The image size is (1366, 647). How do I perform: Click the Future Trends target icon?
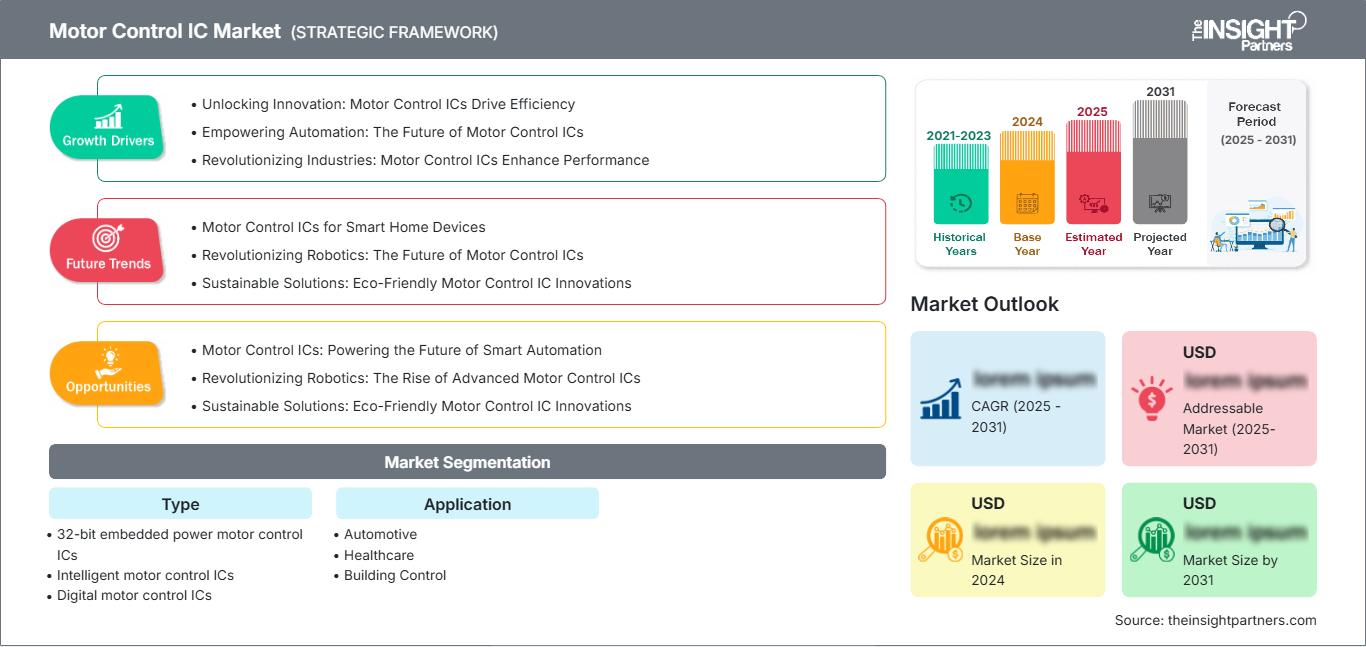coord(108,238)
